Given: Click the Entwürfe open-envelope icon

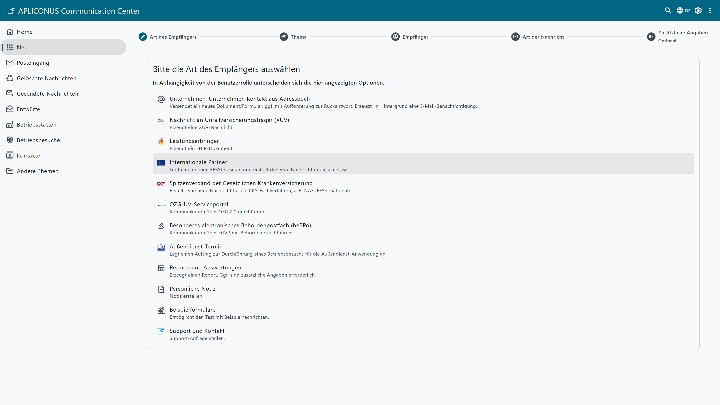Looking at the screenshot, I should click(x=10, y=109).
